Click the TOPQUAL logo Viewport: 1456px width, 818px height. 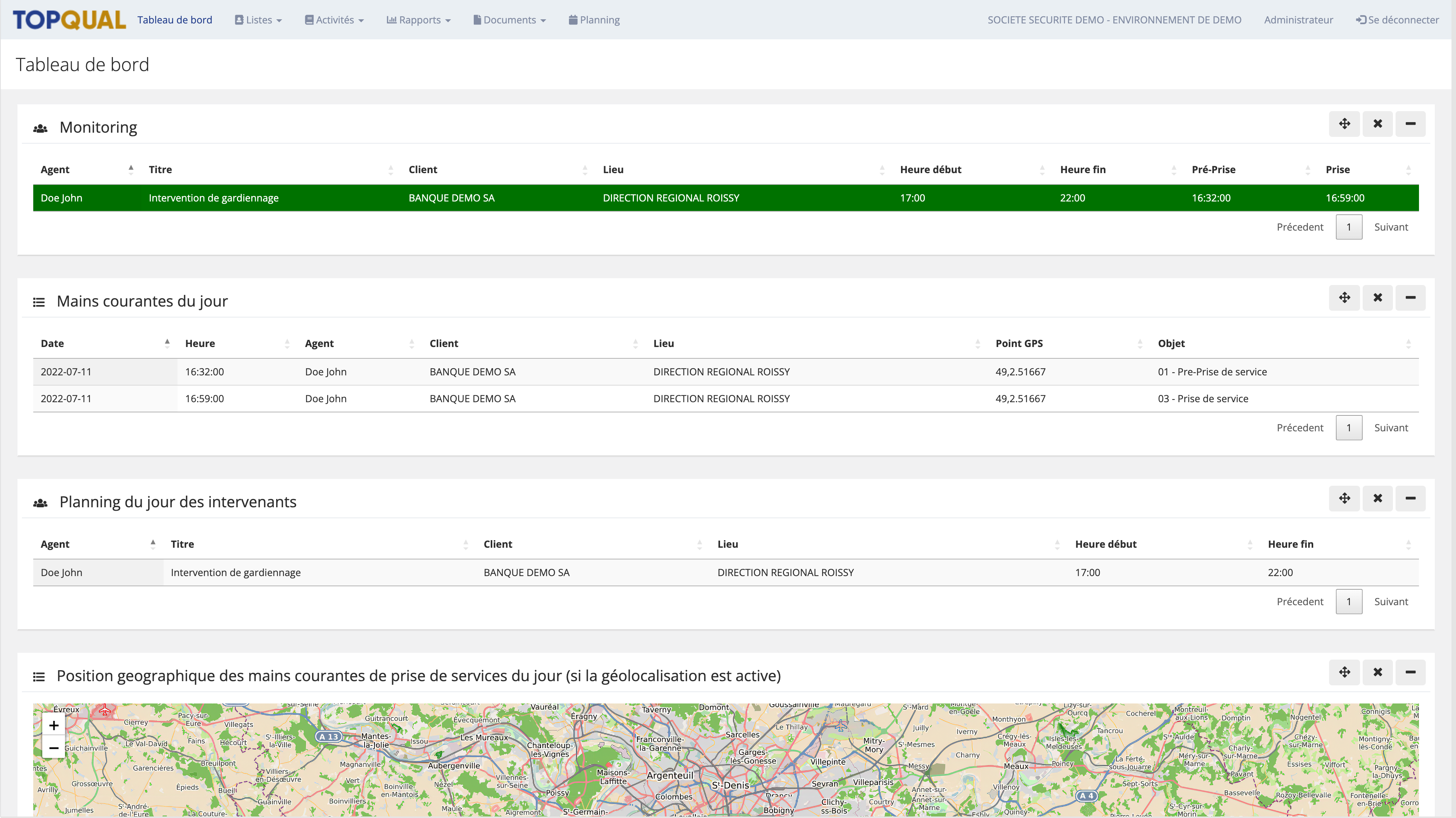(x=69, y=20)
